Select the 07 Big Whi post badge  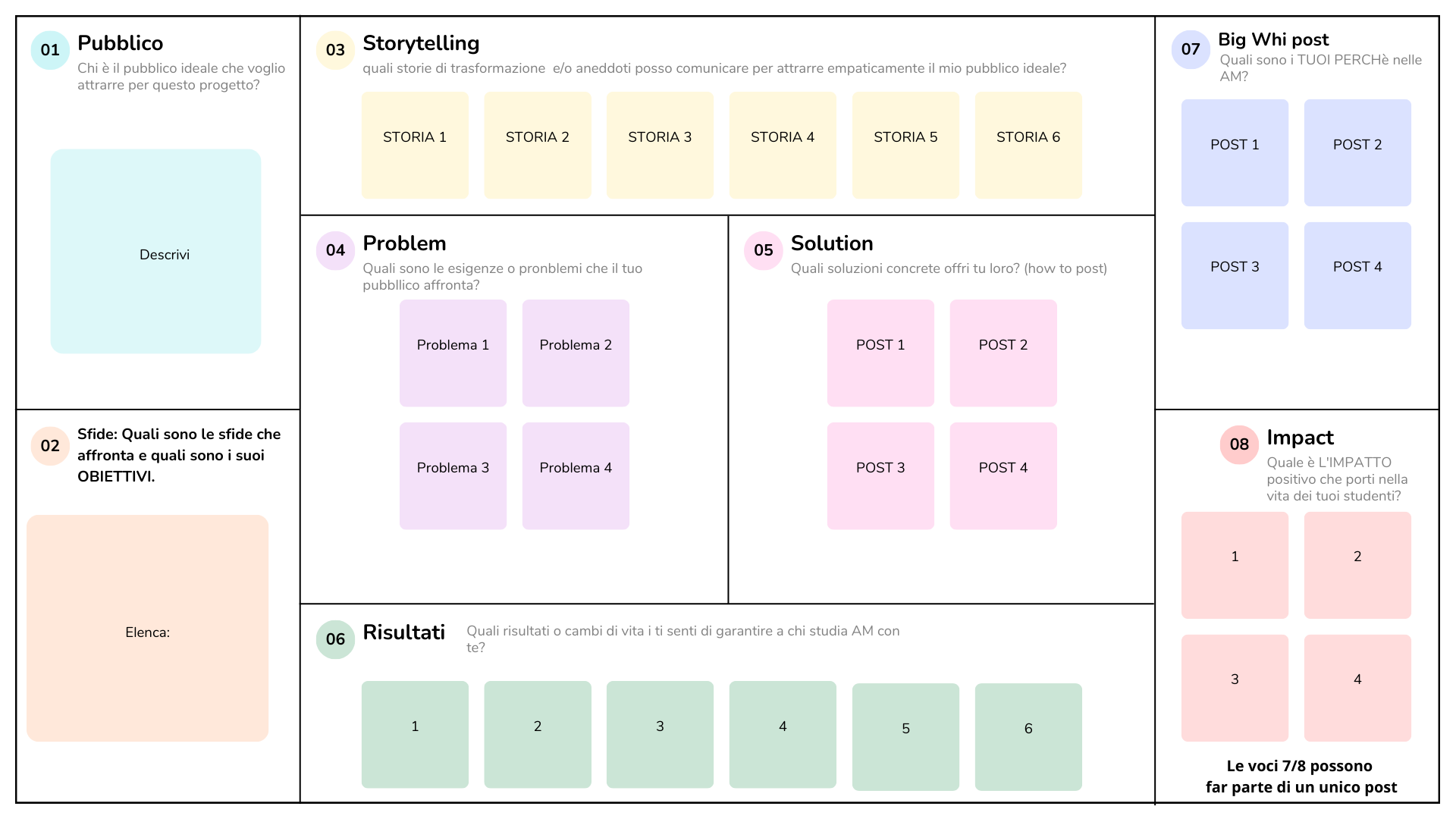(x=1191, y=50)
